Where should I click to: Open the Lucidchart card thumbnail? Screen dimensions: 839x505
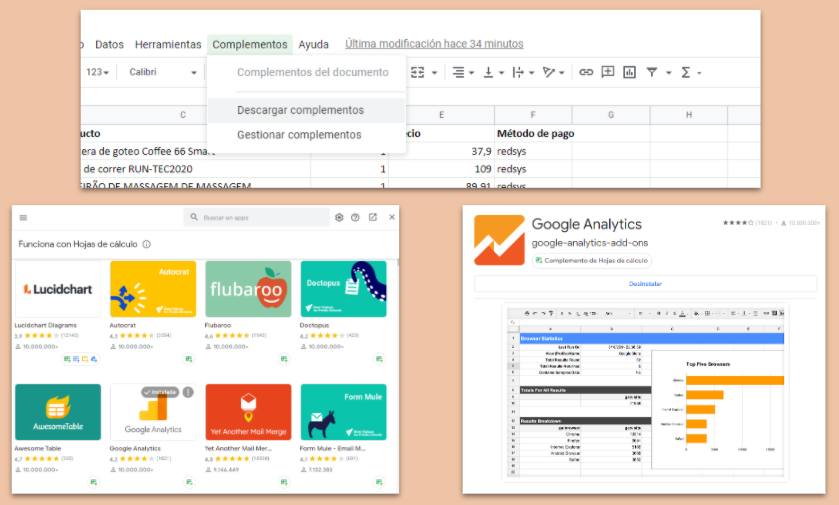[58, 289]
